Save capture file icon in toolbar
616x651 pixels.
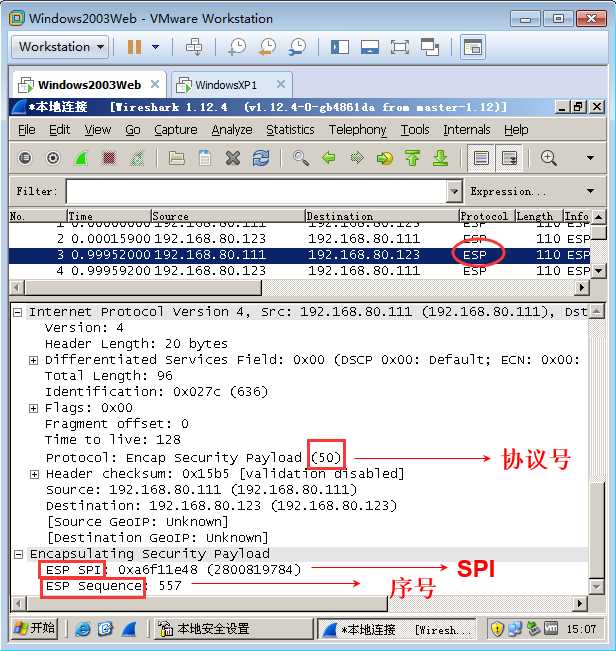tap(205, 158)
